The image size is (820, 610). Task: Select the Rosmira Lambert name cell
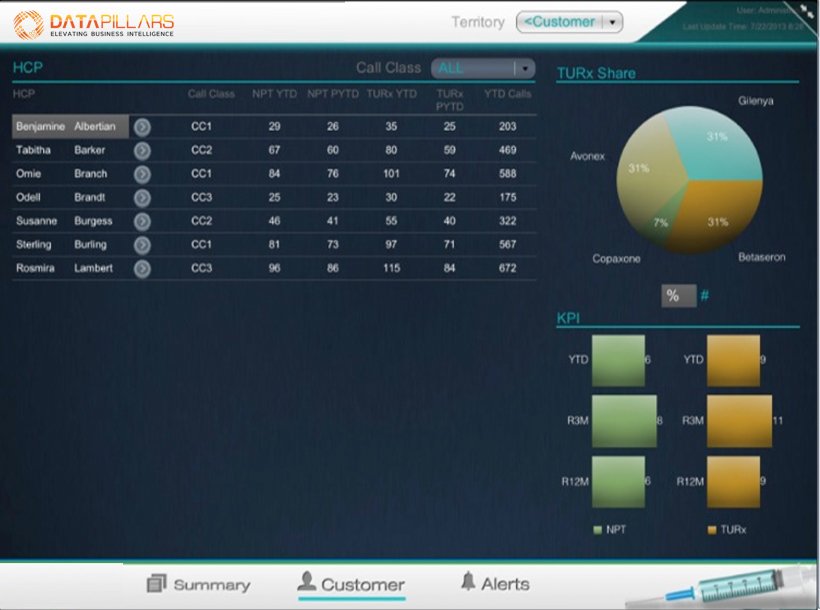click(x=70, y=268)
